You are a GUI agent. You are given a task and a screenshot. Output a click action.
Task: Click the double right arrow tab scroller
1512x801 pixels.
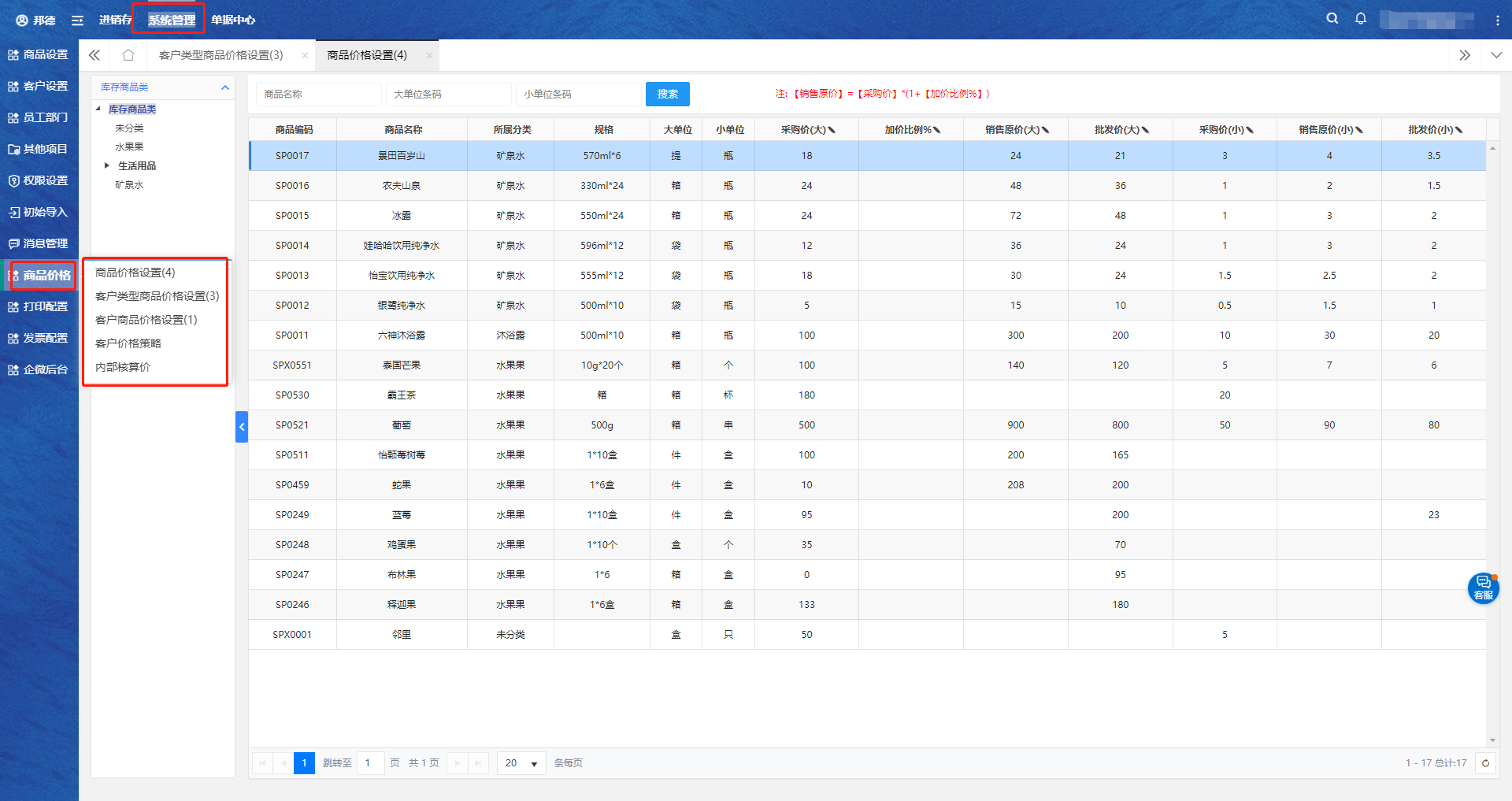(1465, 55)
